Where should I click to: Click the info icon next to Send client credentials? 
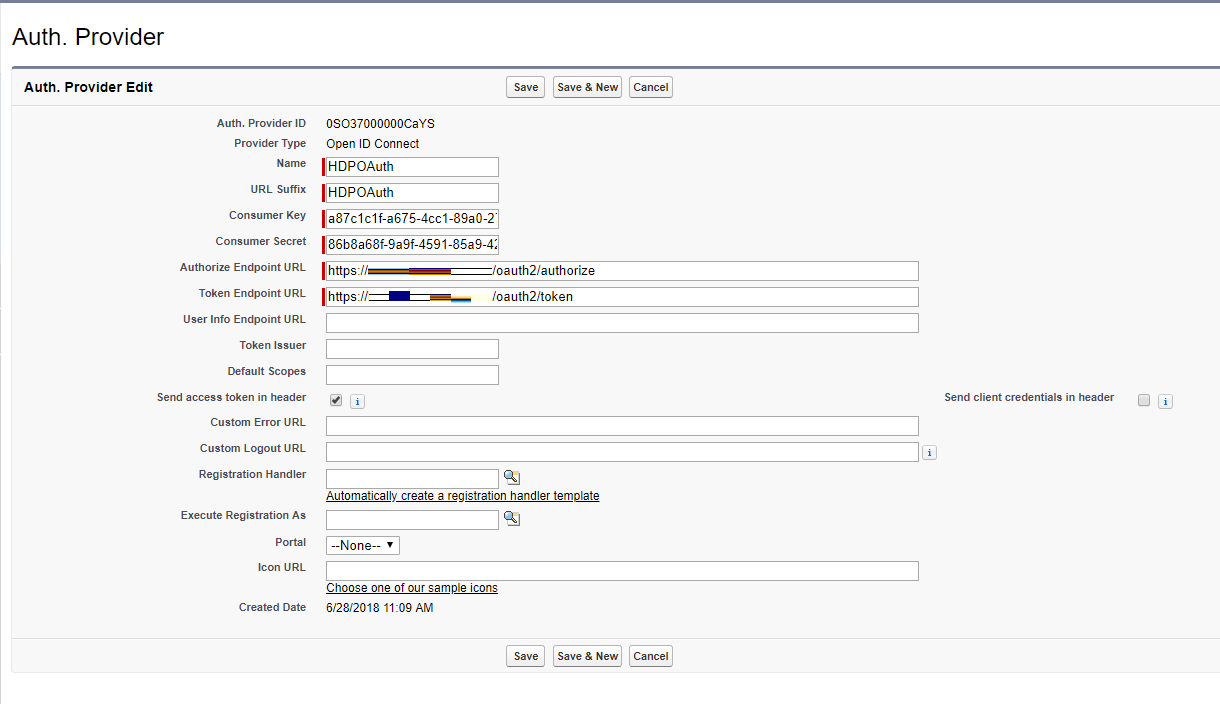(1165, 401)
